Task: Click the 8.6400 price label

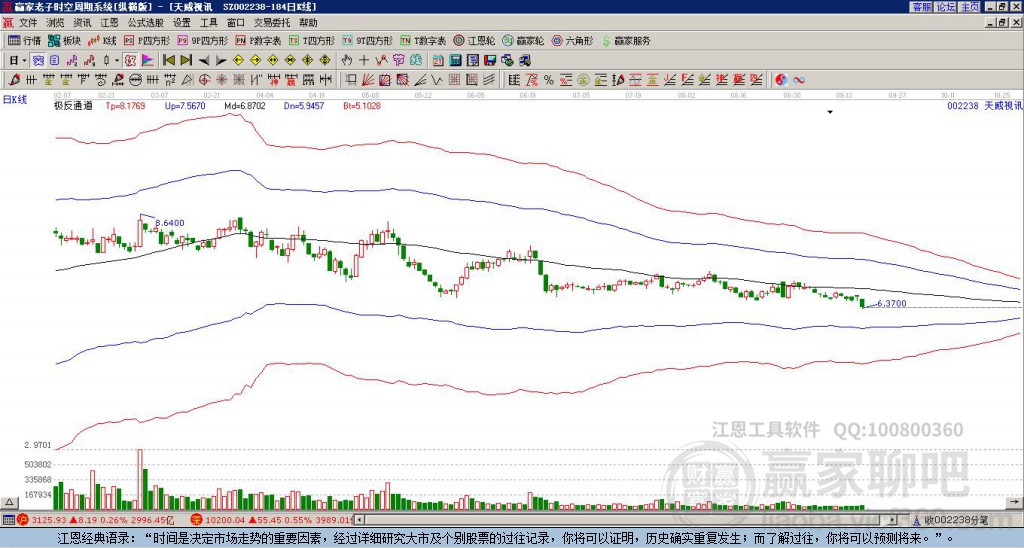Action: [x=170, y=223]
